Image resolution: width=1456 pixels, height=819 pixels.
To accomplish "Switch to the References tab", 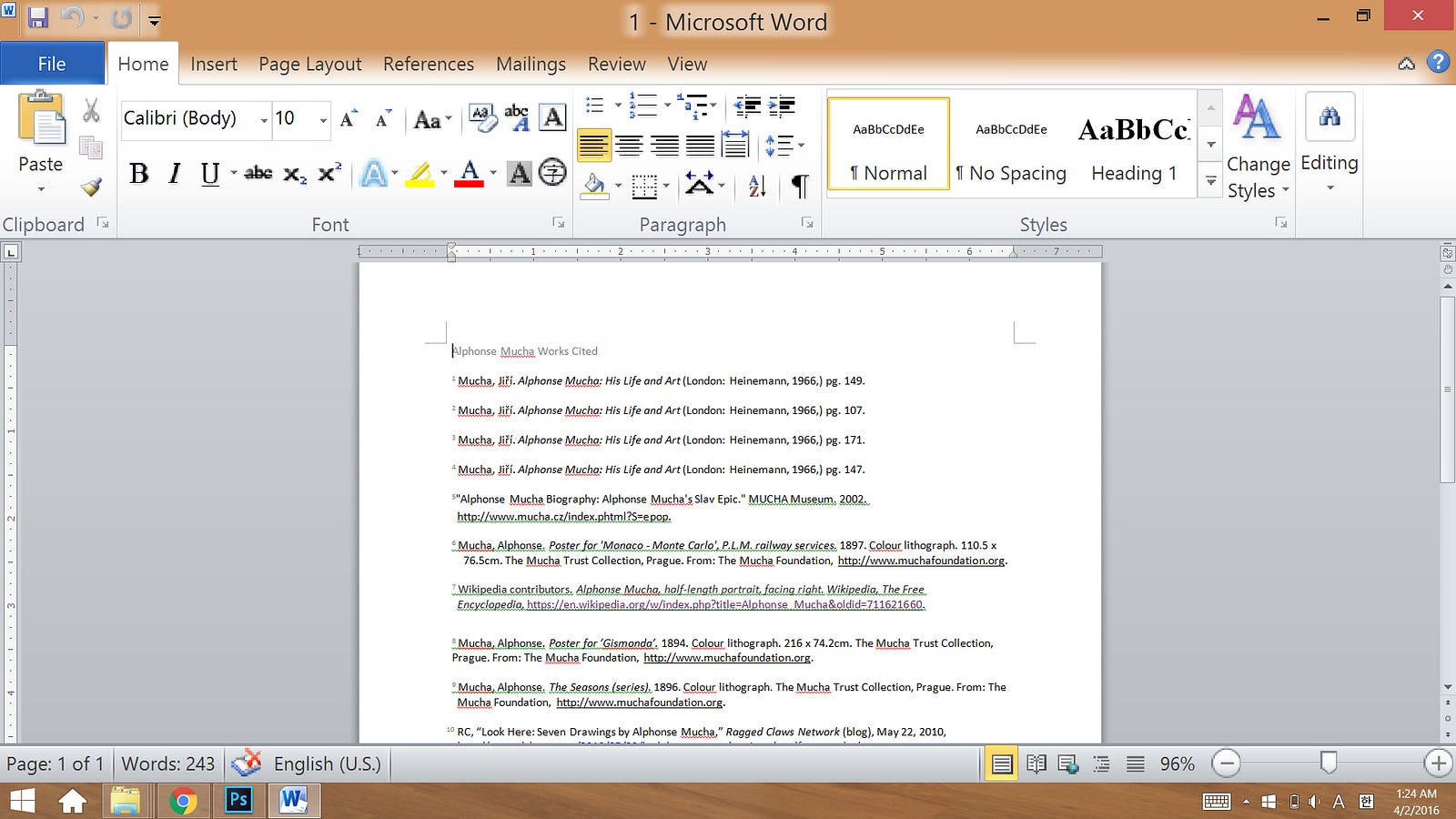I will (x=429, y=64).
